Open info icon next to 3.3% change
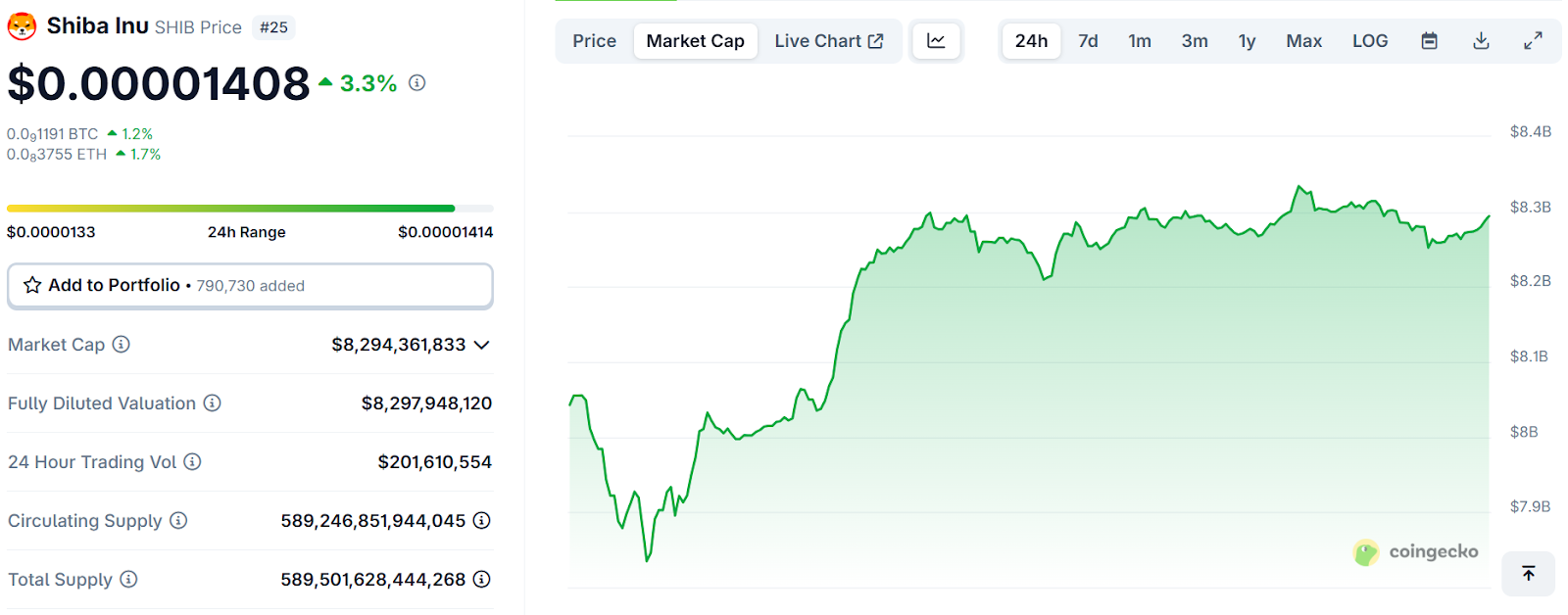 [x=417, y=83]
